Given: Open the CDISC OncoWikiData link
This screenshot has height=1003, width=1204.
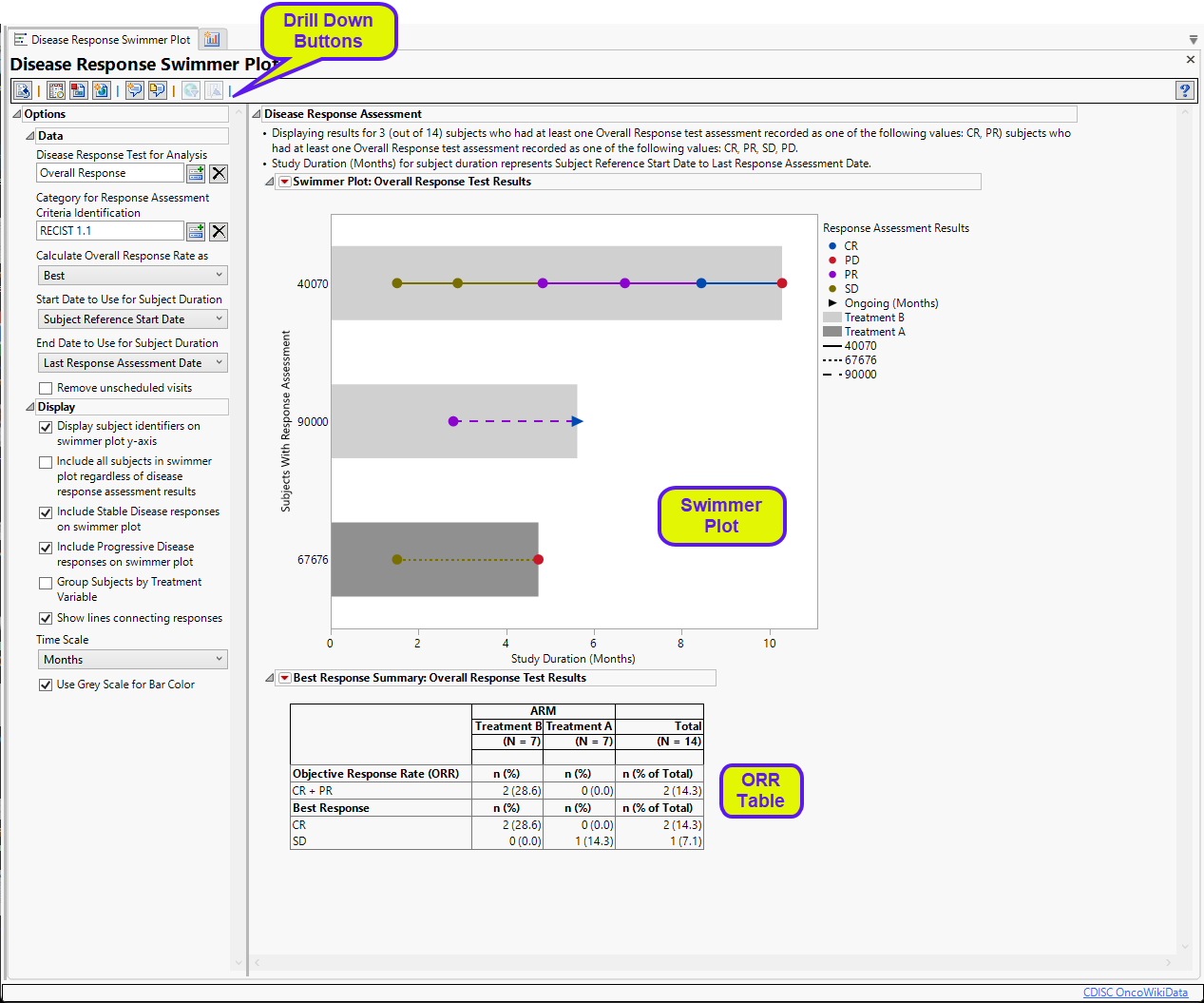Looking at the screenshot, I should pos(1135,993).
